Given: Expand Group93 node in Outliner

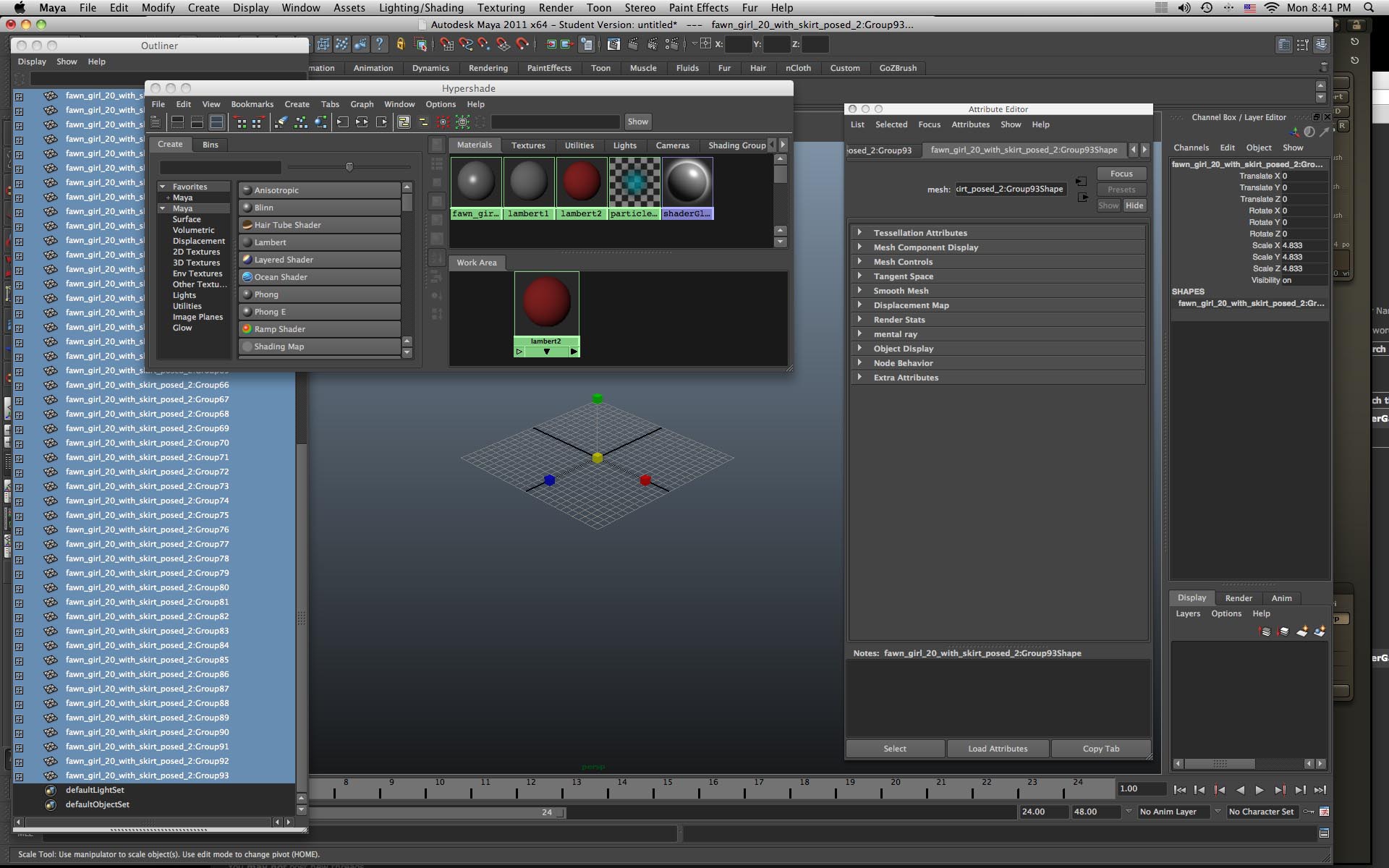Looking at the screenshot, I should tap(20, 775).
